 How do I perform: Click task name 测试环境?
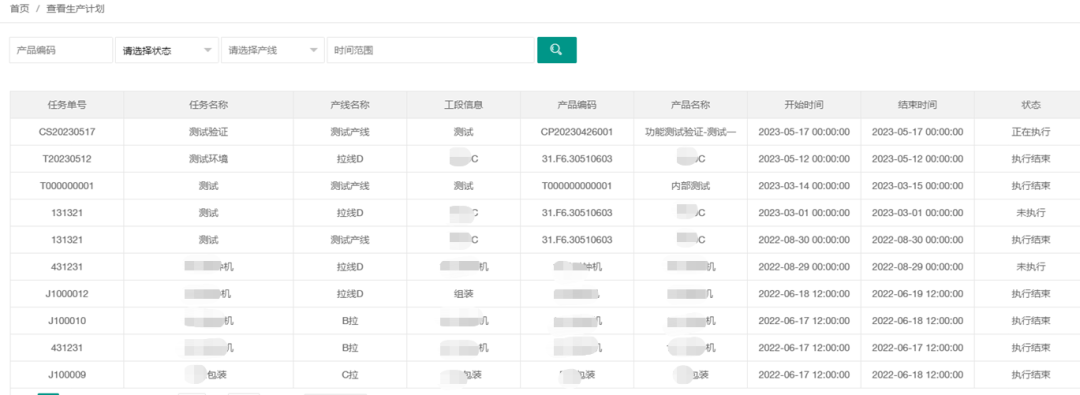click(208, 159)
